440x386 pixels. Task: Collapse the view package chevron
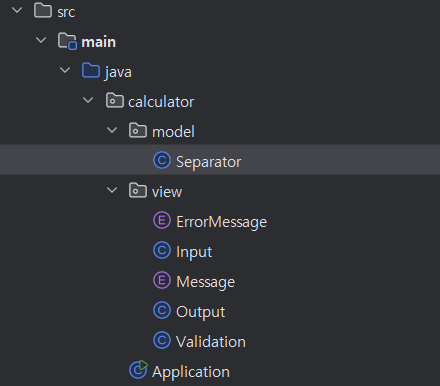click(x=112, y=190)
